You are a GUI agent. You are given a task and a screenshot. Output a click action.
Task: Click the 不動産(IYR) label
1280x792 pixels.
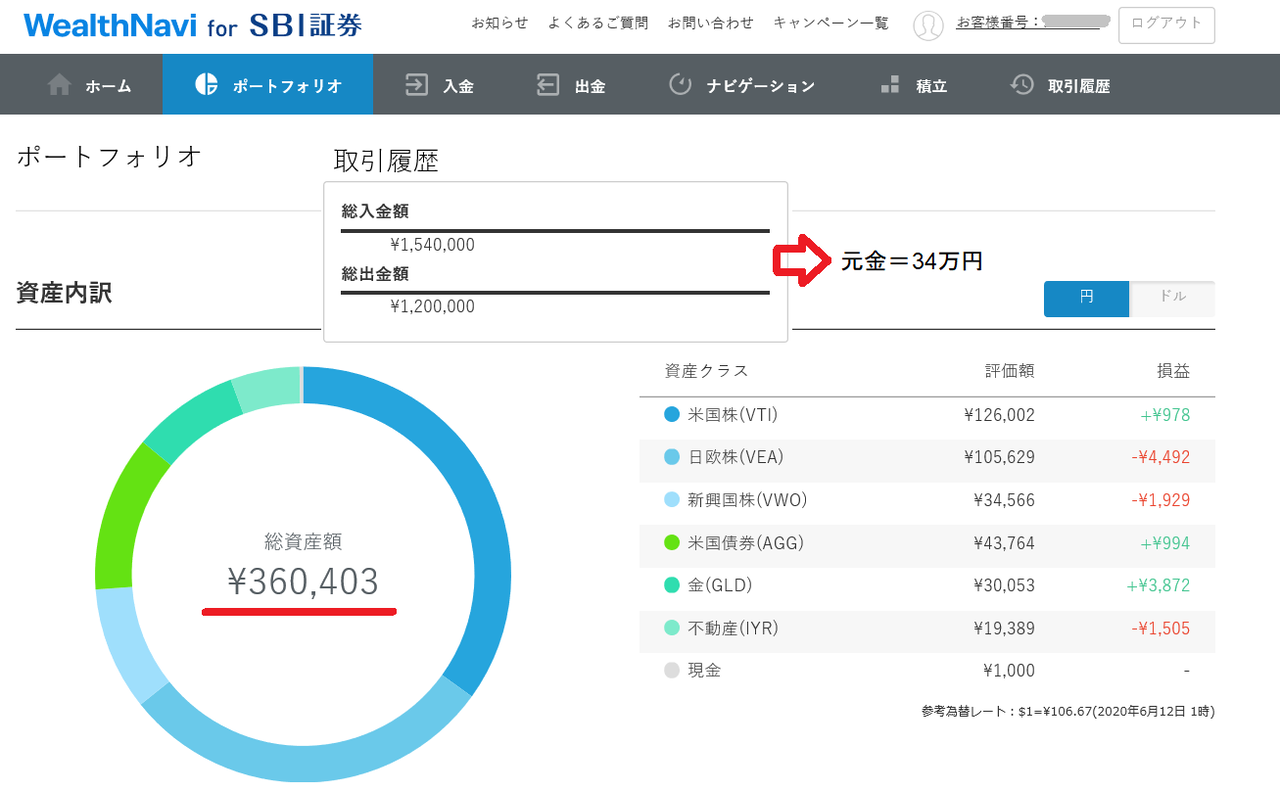(x=733, y=628)
